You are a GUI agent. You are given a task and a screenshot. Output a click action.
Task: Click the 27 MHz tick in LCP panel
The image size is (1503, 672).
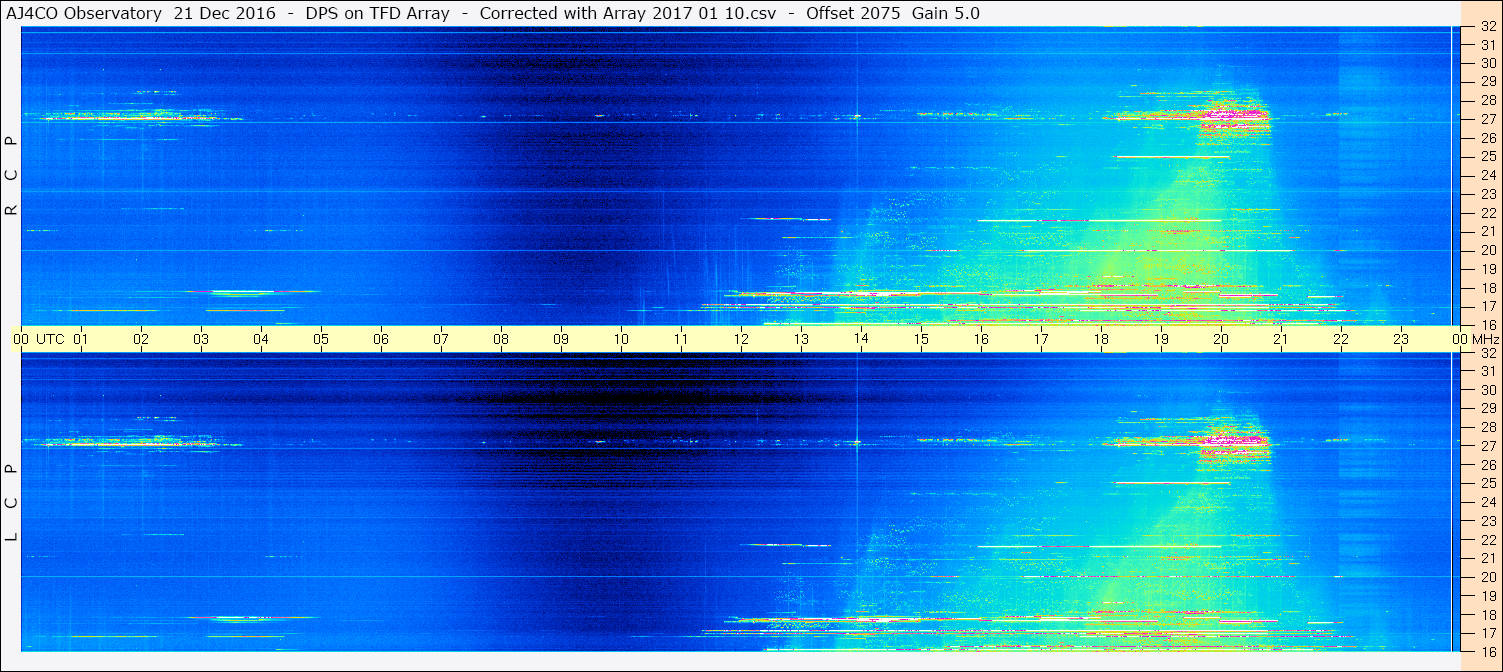click(1487, 446)
